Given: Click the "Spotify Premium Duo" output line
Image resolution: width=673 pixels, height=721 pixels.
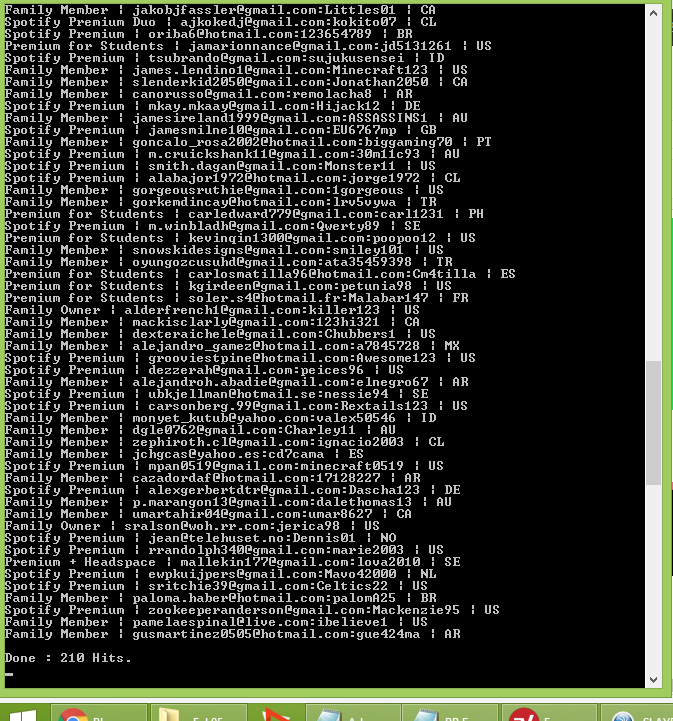Looking at the screenshot, I should (x=220, y=22).
